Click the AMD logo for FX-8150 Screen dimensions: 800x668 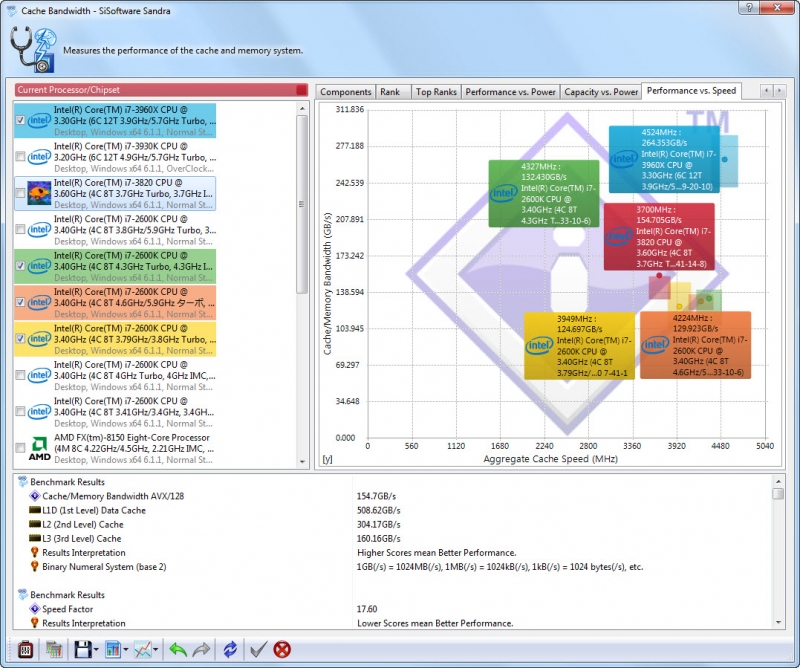[x=39, y=449]
